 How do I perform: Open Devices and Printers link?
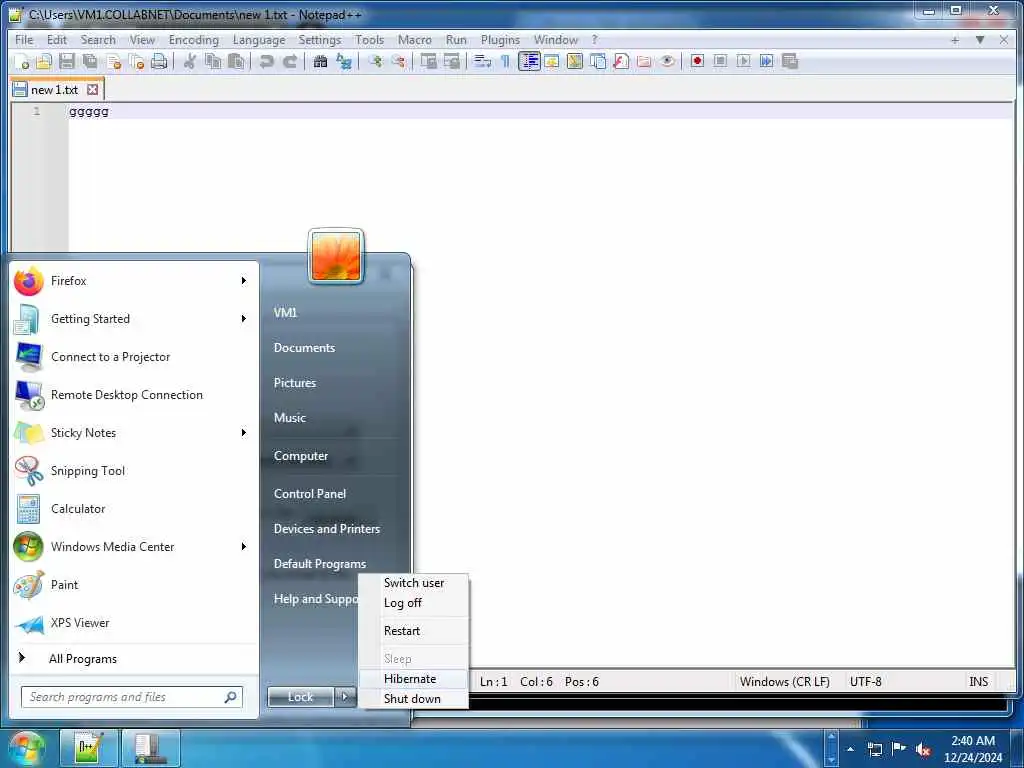click(x=327, y=529)
